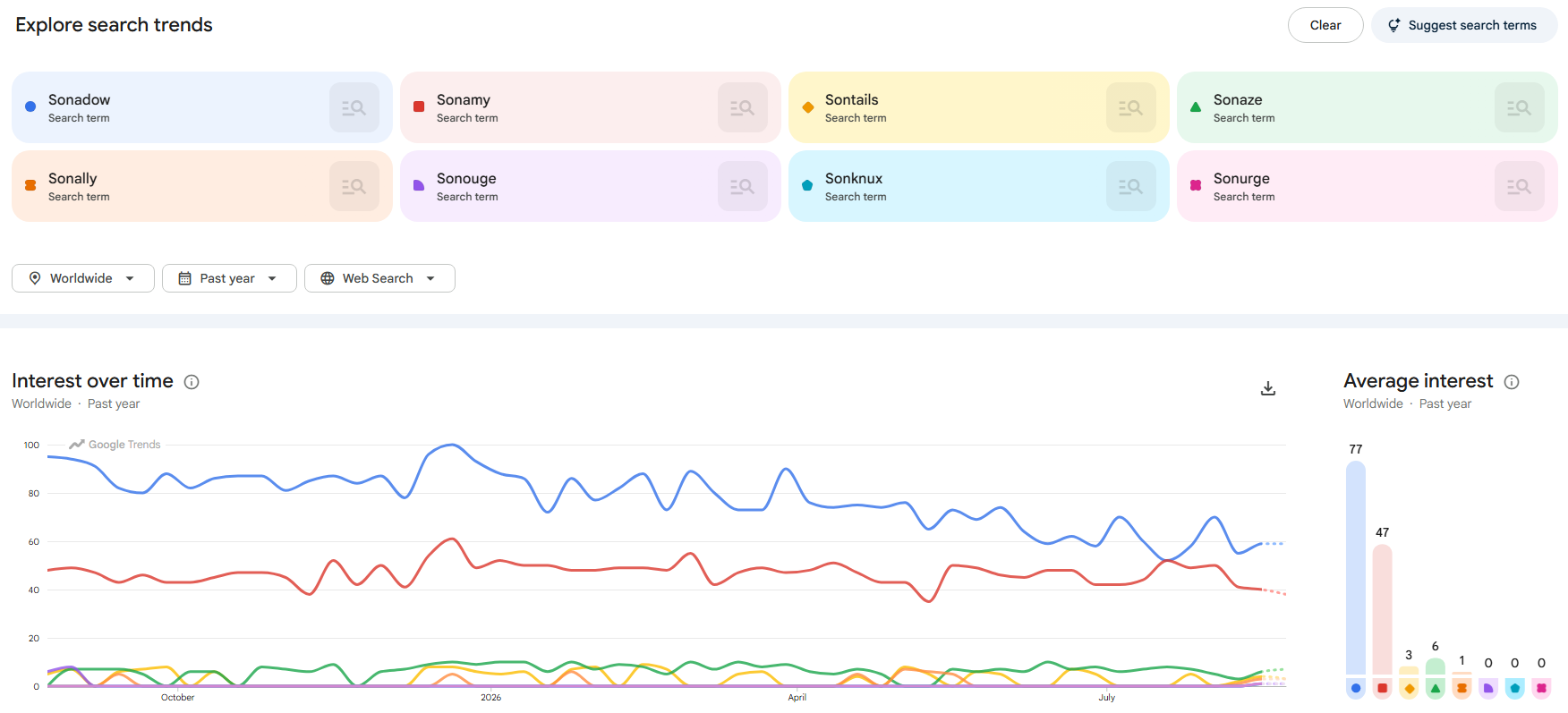1568x713 pixels.
Task: Download the Interest over time chart
Action: 1268,388
